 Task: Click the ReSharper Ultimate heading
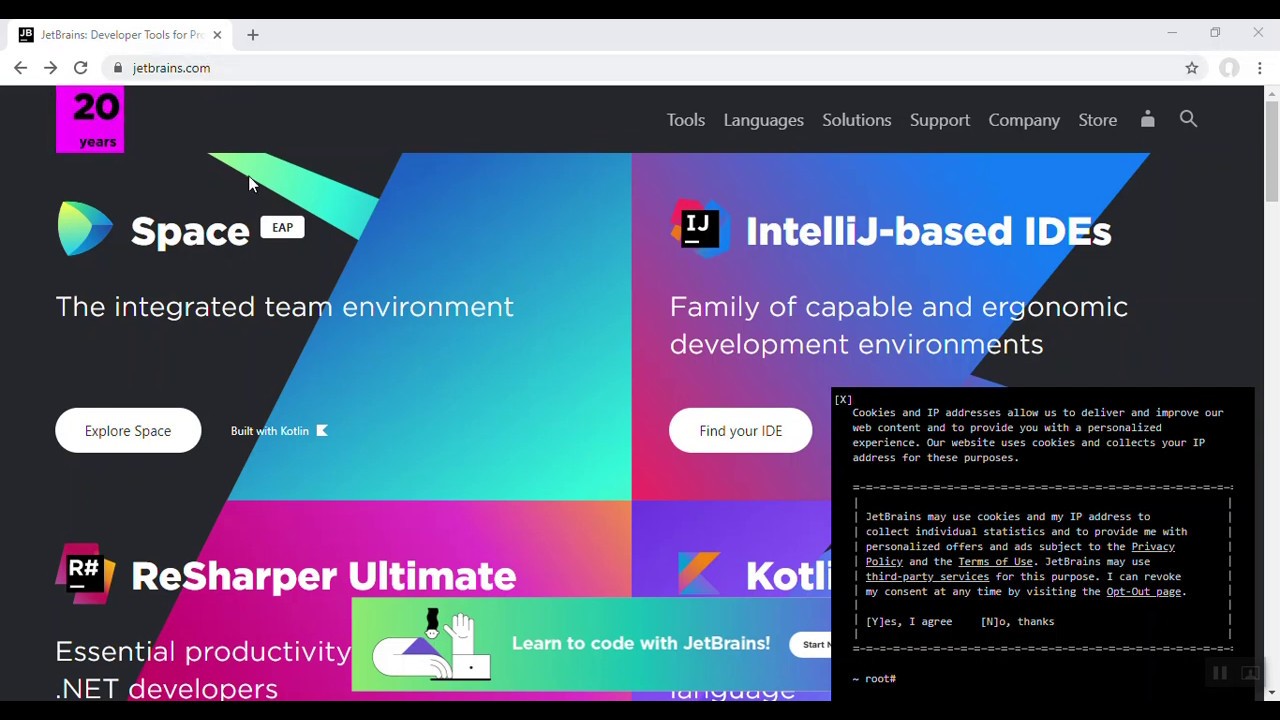[324, 577]
